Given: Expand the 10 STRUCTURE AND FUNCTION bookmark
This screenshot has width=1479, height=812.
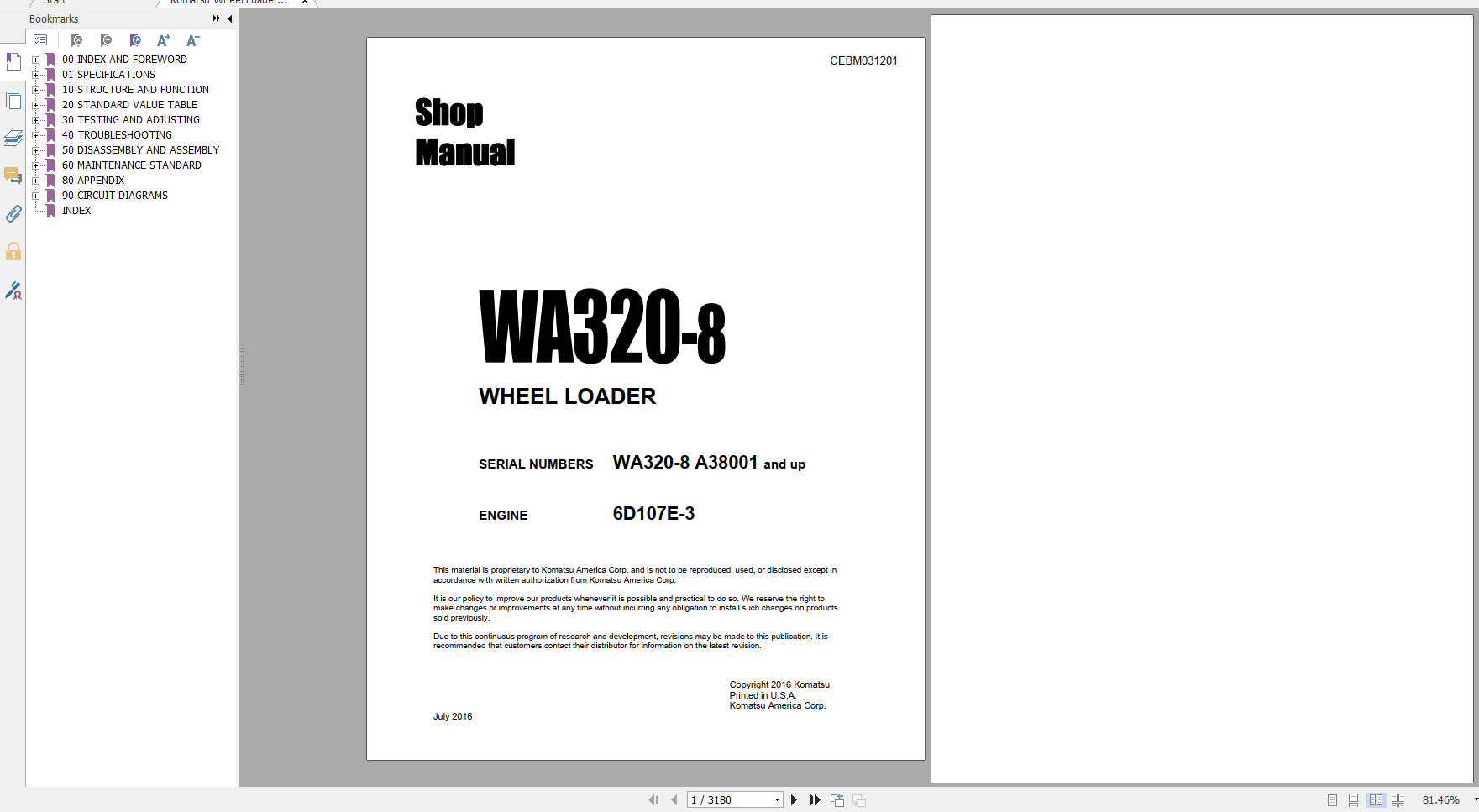Looking at the screenshot, I should [x=35, y=90].
